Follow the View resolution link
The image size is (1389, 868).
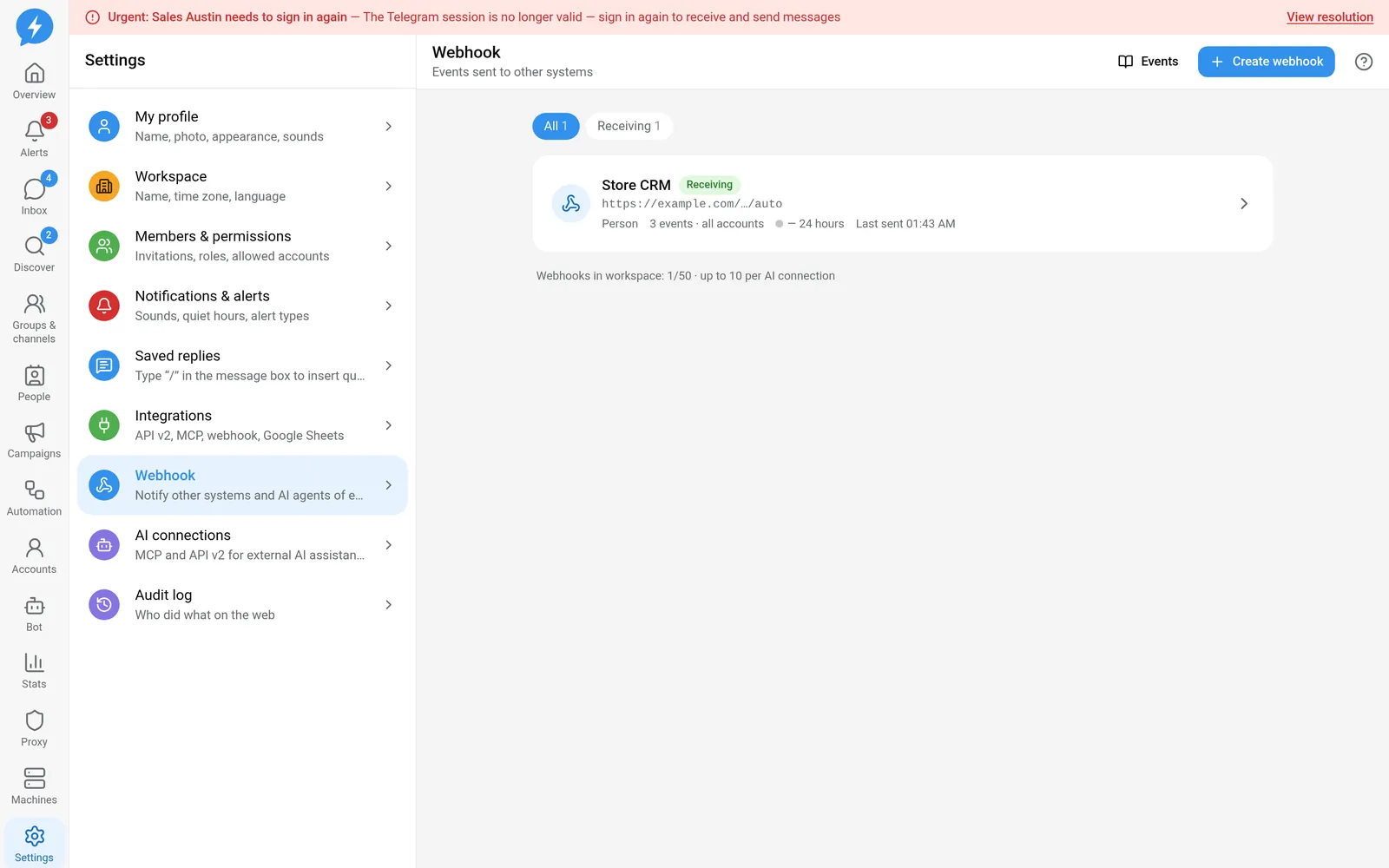[1329, 17]
